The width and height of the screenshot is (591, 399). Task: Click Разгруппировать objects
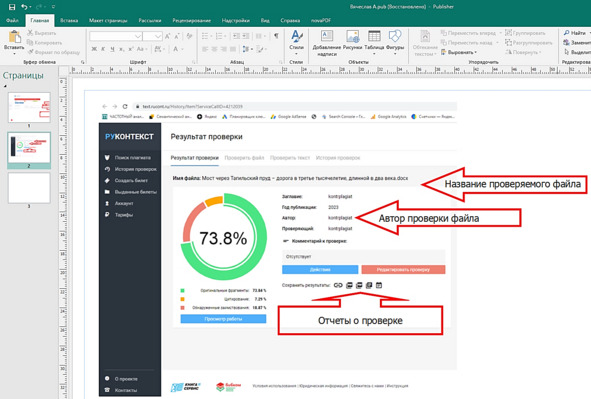[x=528, y=43]
